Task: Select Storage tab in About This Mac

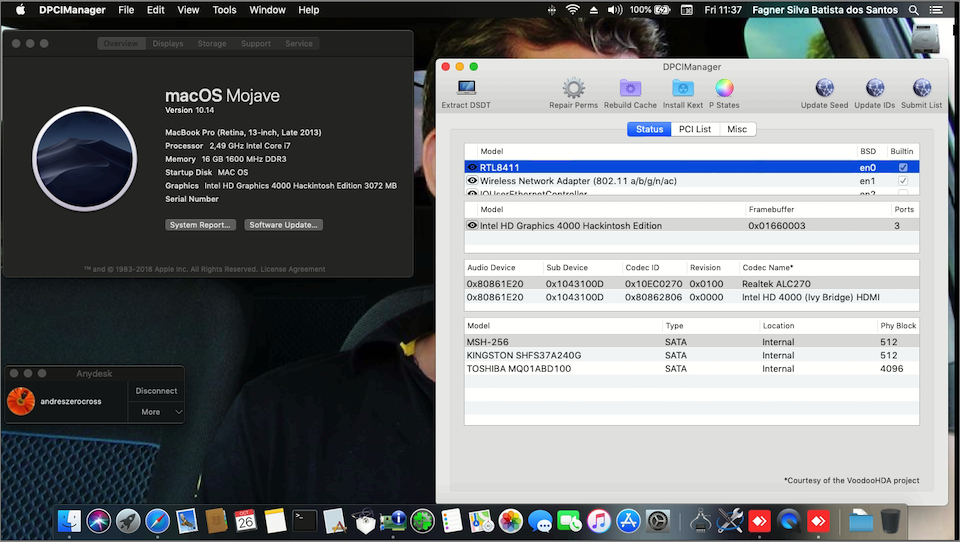Action: (212, 43)
